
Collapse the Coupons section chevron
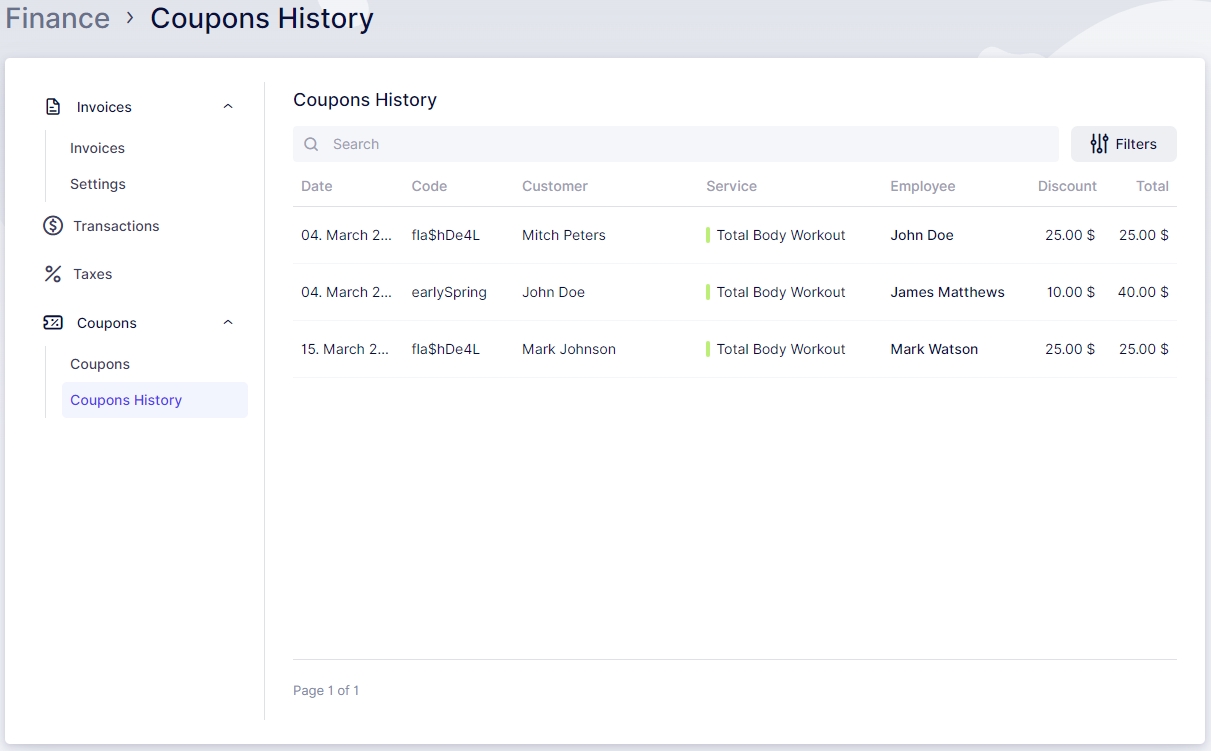point(228,323)
